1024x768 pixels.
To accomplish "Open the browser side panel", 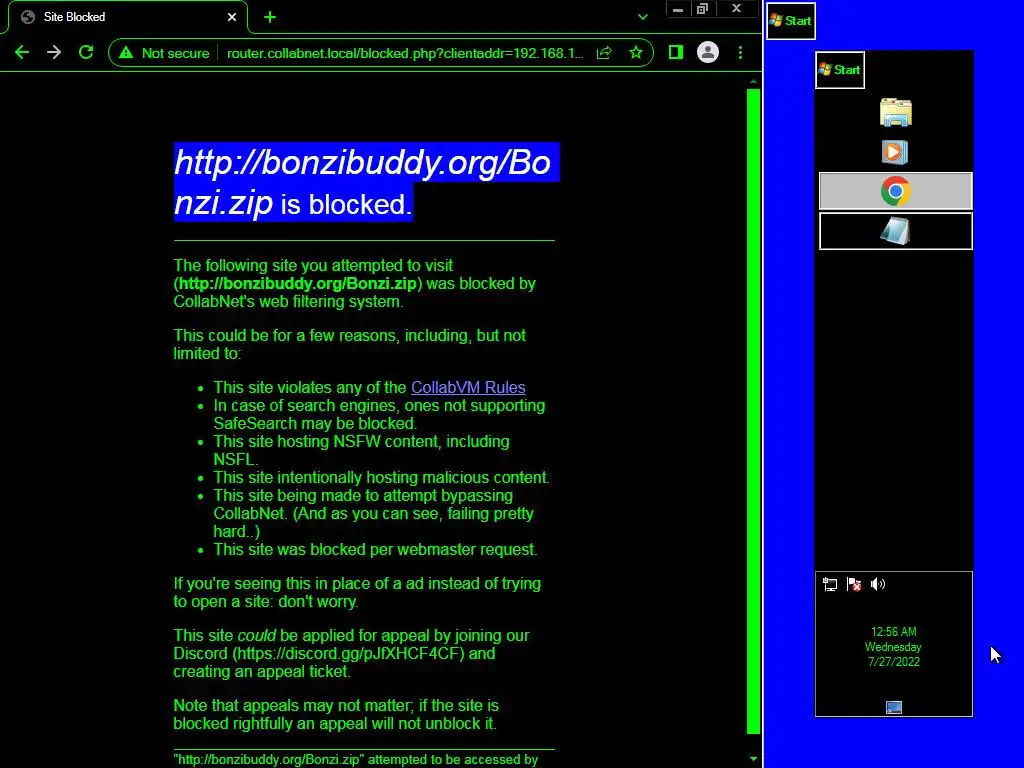I will coord(676,52).
